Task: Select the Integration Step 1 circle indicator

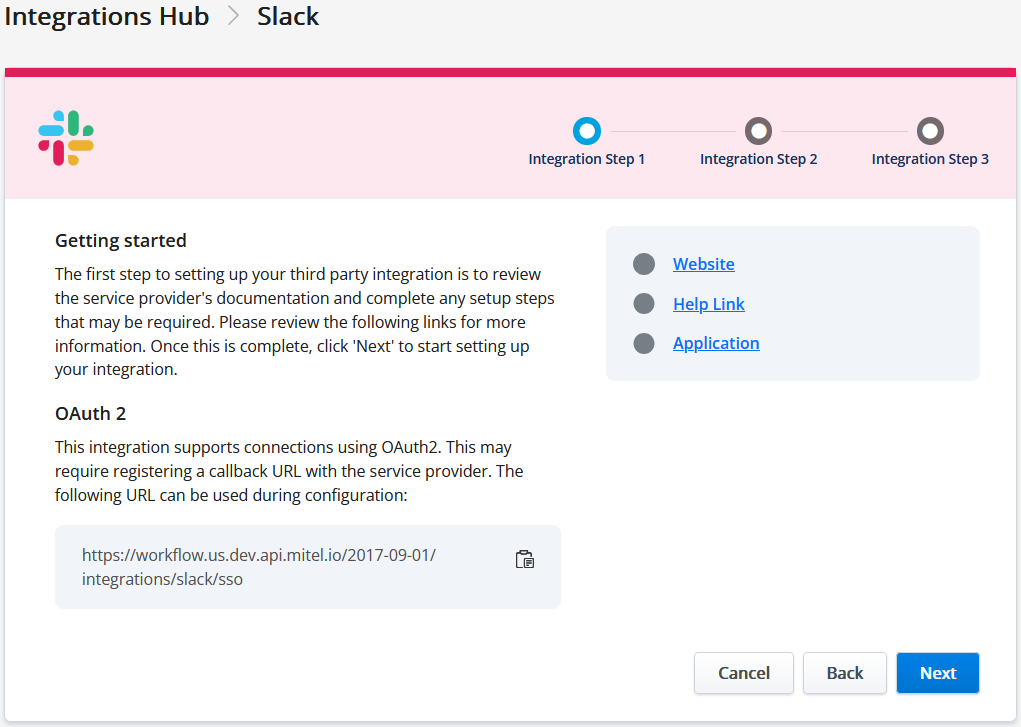Action: 587,131
